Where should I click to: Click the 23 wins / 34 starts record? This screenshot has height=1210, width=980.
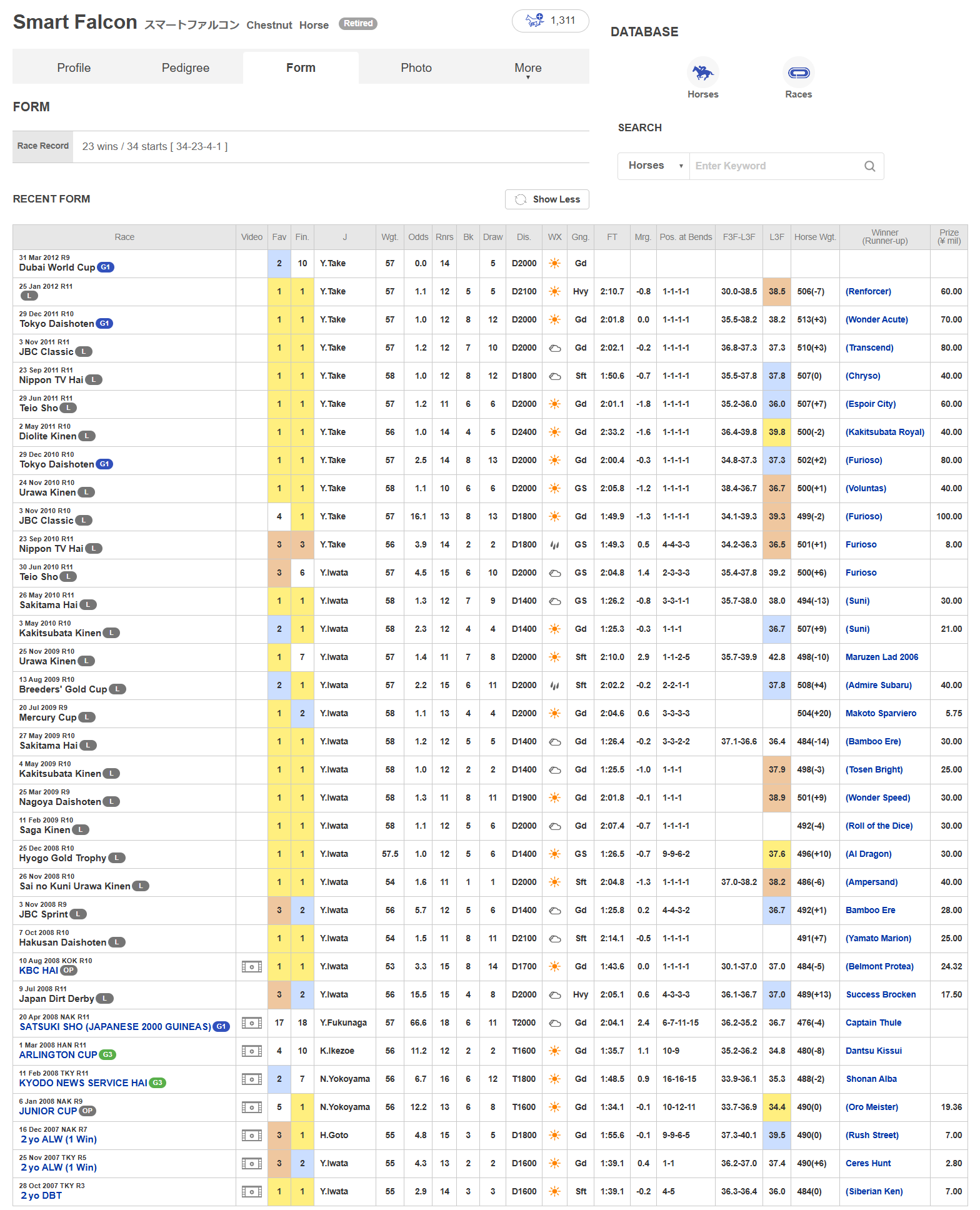click(x=155, y=147)
